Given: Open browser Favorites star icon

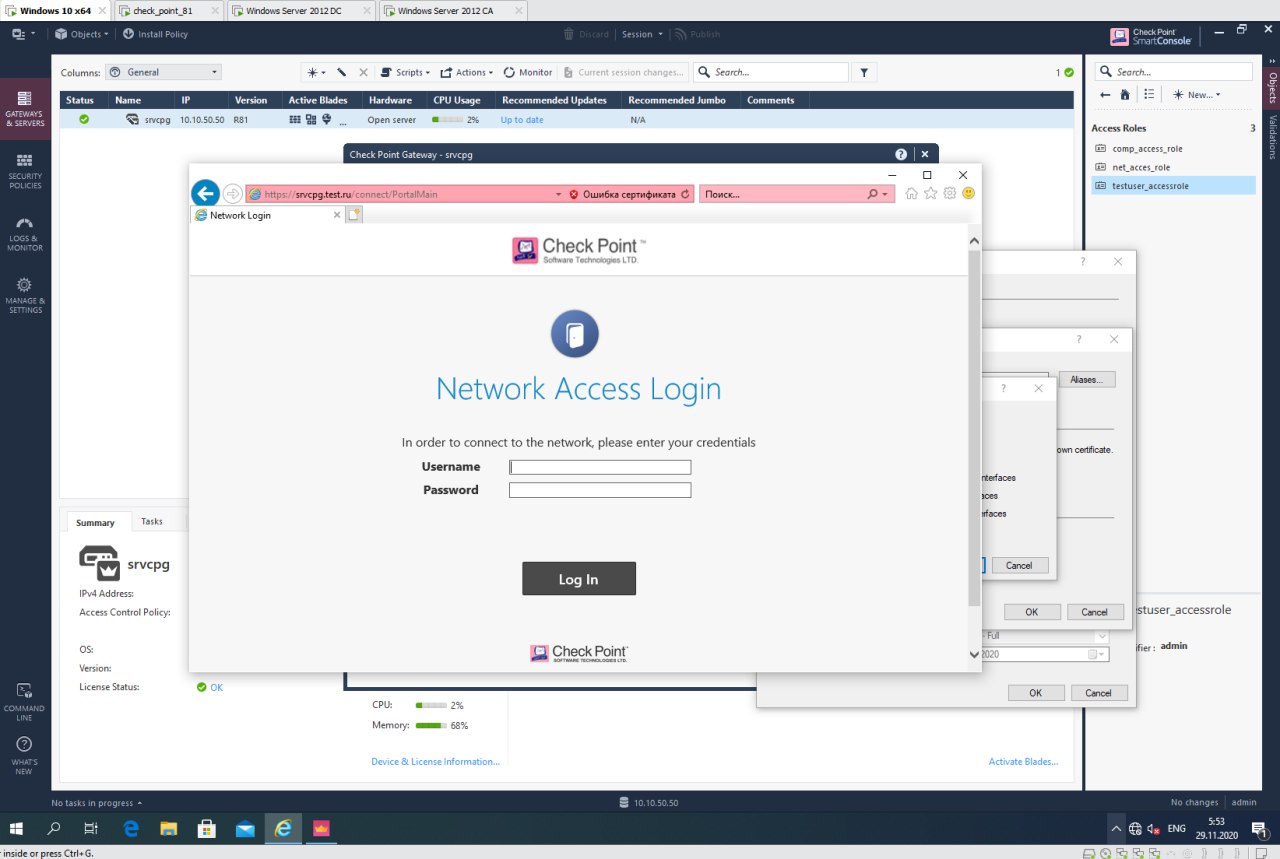Looking at the screenshot, I should pos(931,193).
